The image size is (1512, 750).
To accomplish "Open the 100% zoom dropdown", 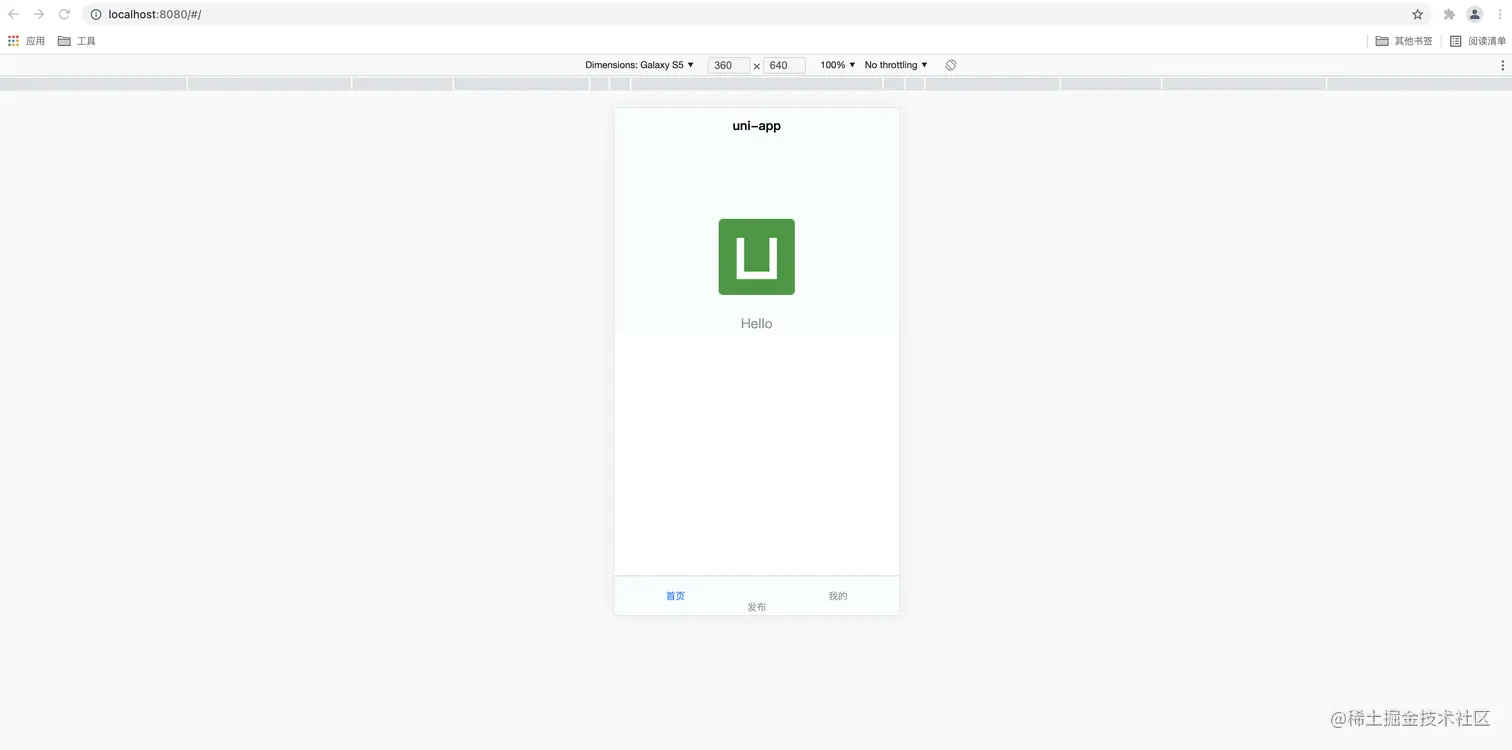I will coord(838,65).
